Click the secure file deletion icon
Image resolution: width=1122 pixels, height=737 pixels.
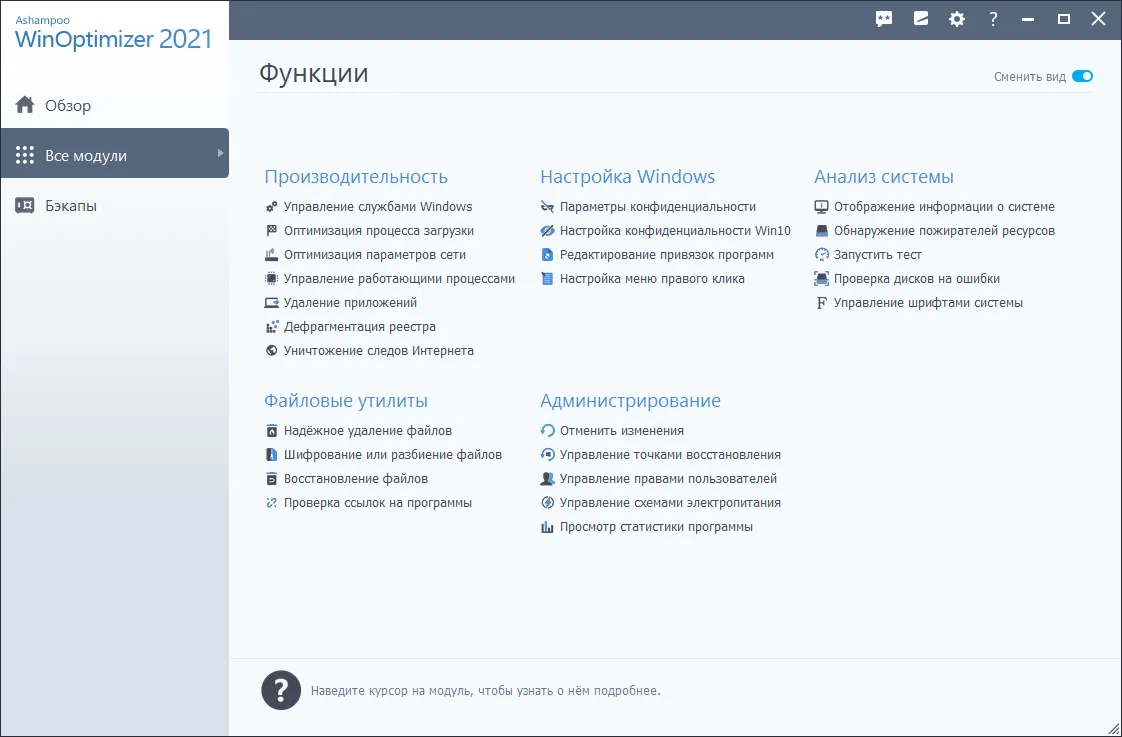tap(271, 431)
